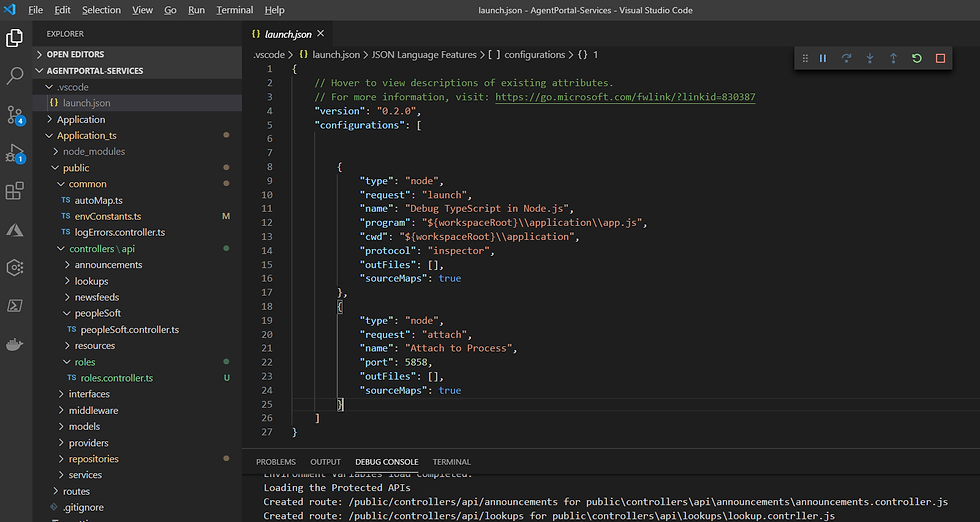Open the Help menu

(274, 10)
